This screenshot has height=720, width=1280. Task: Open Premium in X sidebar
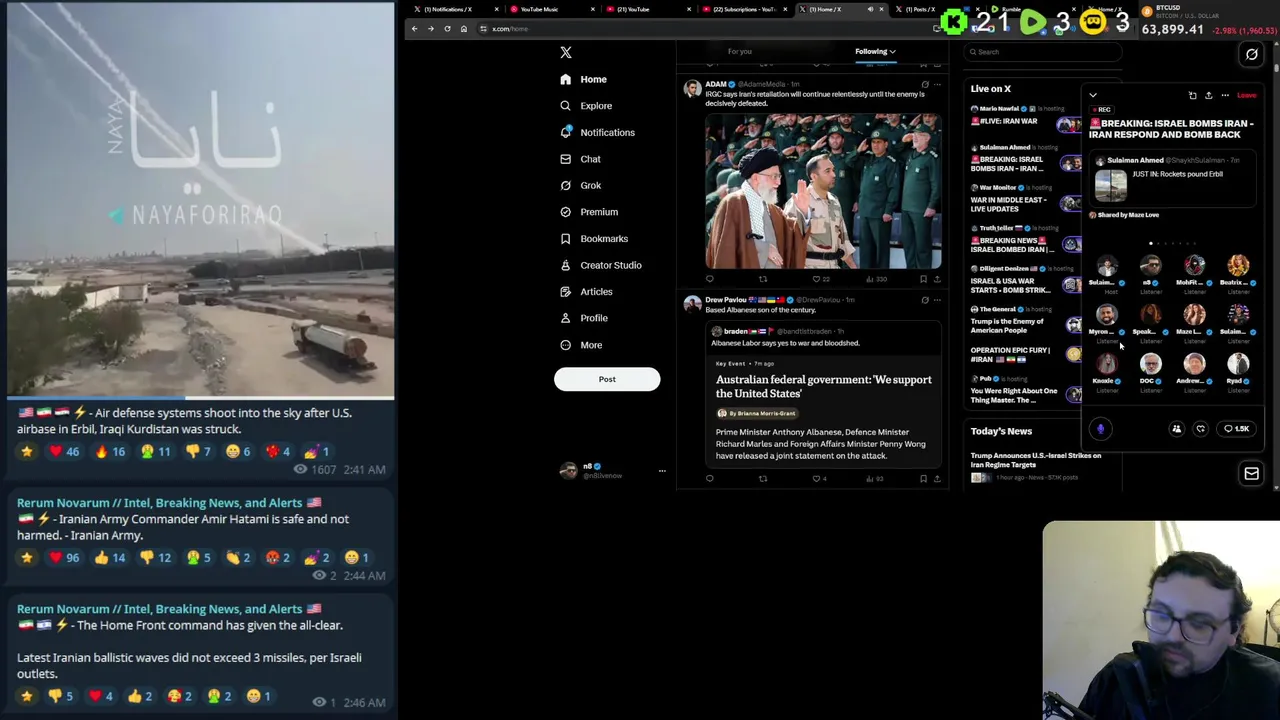tap(589, 212)
